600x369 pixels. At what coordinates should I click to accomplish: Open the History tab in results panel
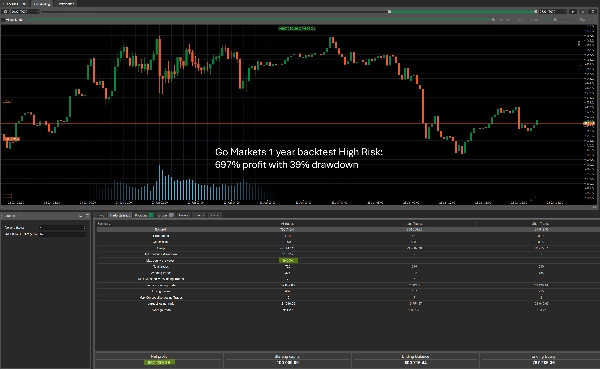(x=183, y=215)
